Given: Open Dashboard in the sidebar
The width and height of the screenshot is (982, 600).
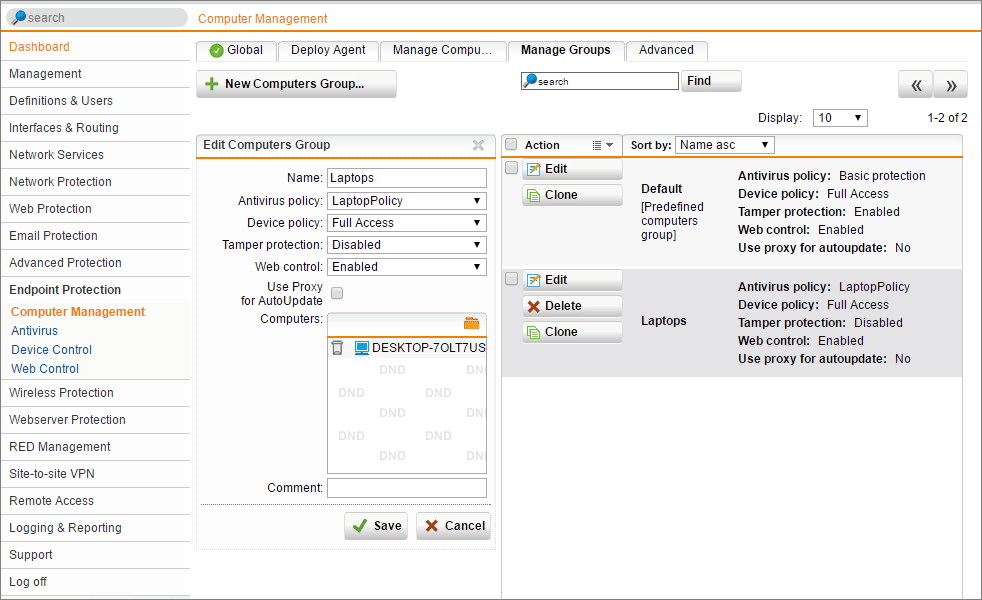Looking at the screenshot, I should point(39,47).
